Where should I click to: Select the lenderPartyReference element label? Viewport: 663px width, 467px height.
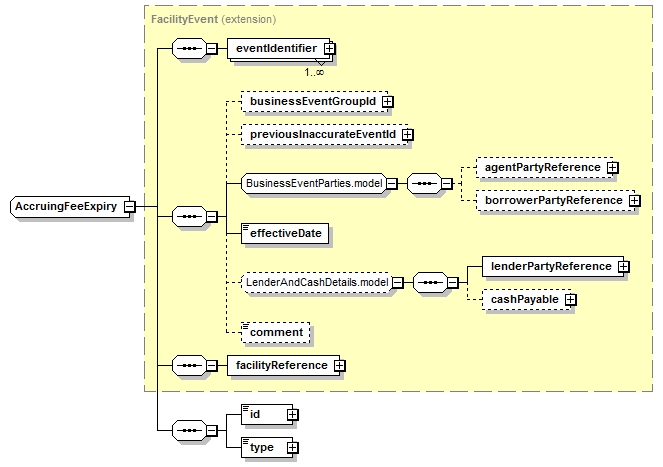click(551, 266)
